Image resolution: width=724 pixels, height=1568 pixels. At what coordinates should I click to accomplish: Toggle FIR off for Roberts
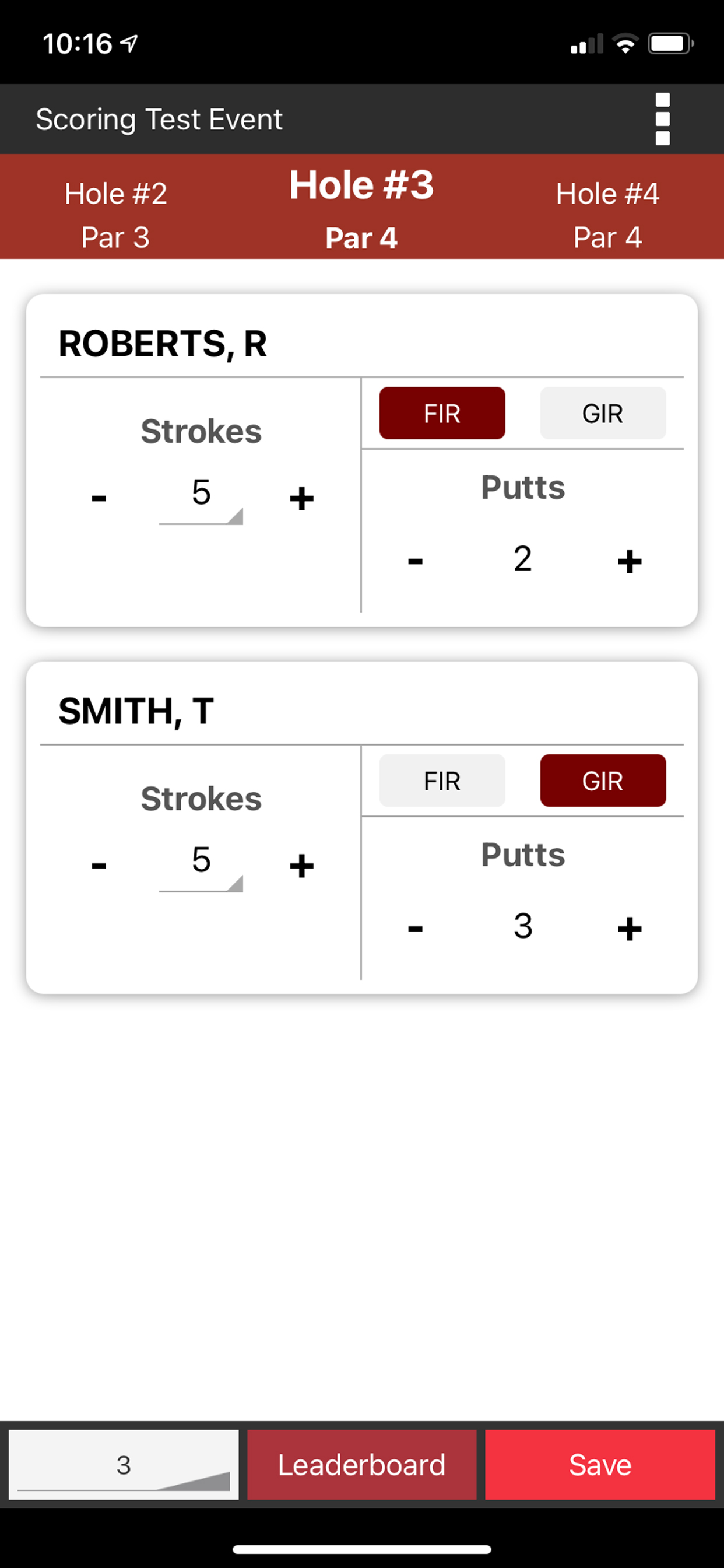point(442,414)
